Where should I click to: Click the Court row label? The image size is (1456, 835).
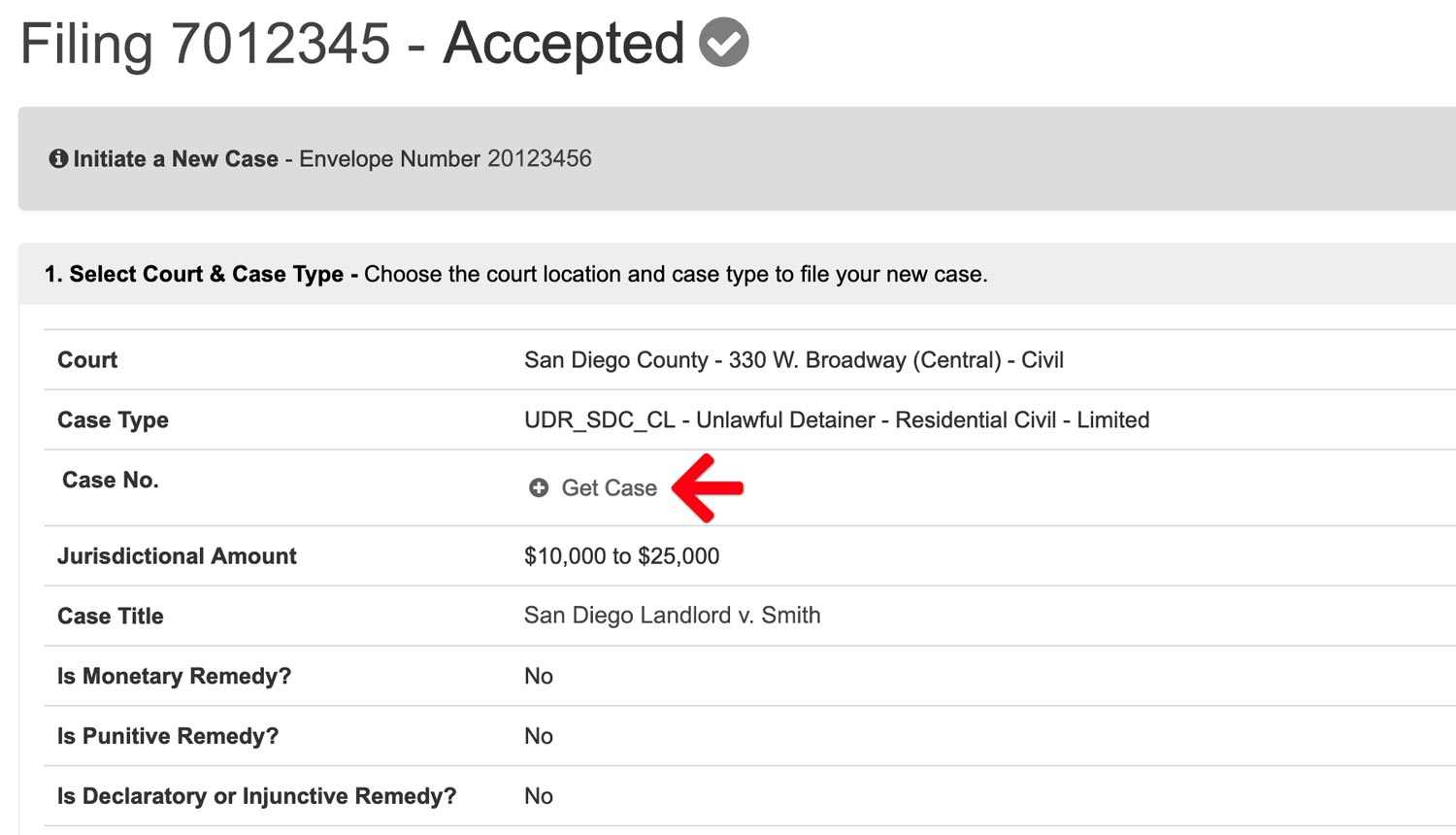click(87, 360)
